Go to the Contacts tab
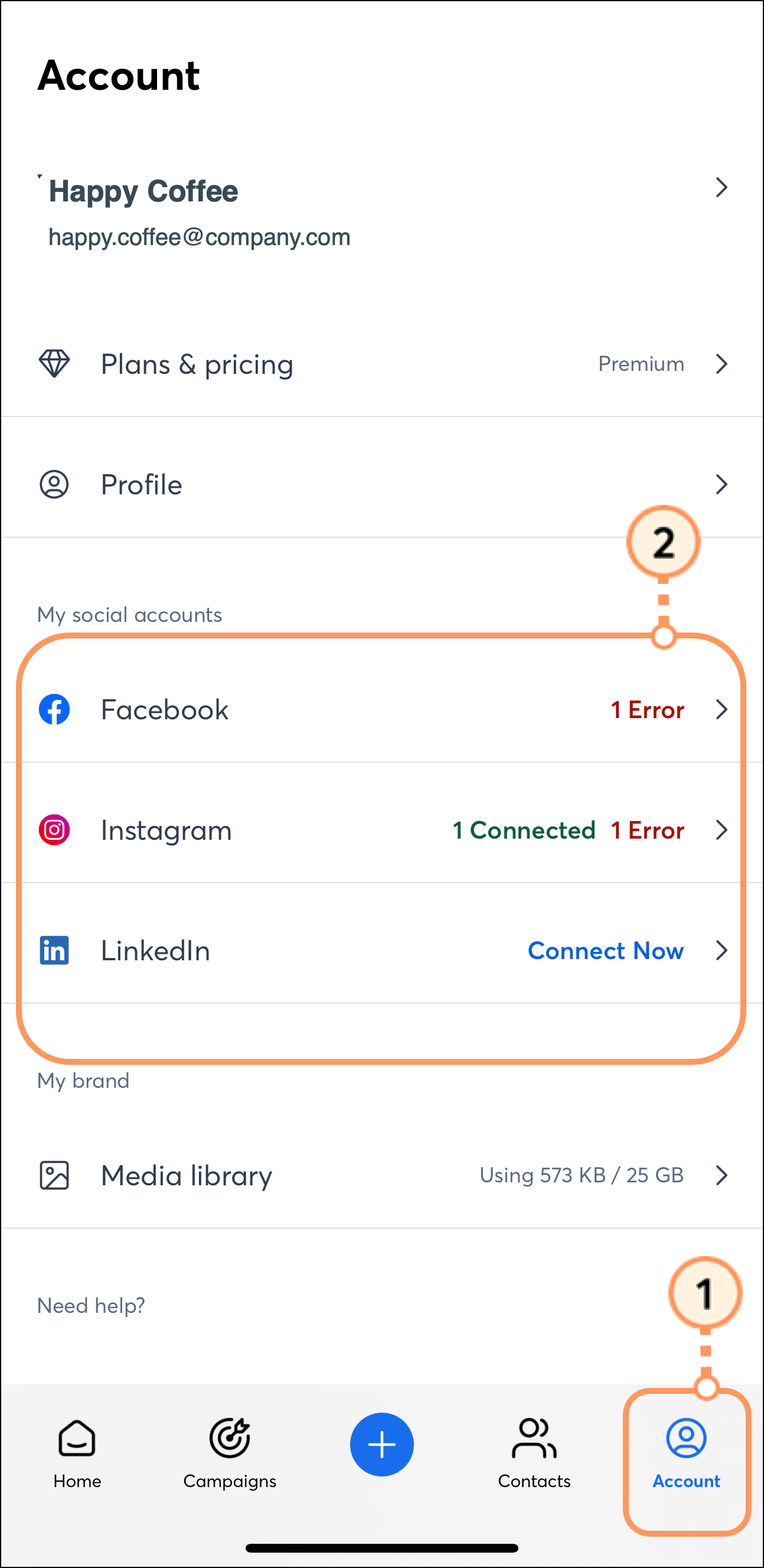 point(534,1452)
